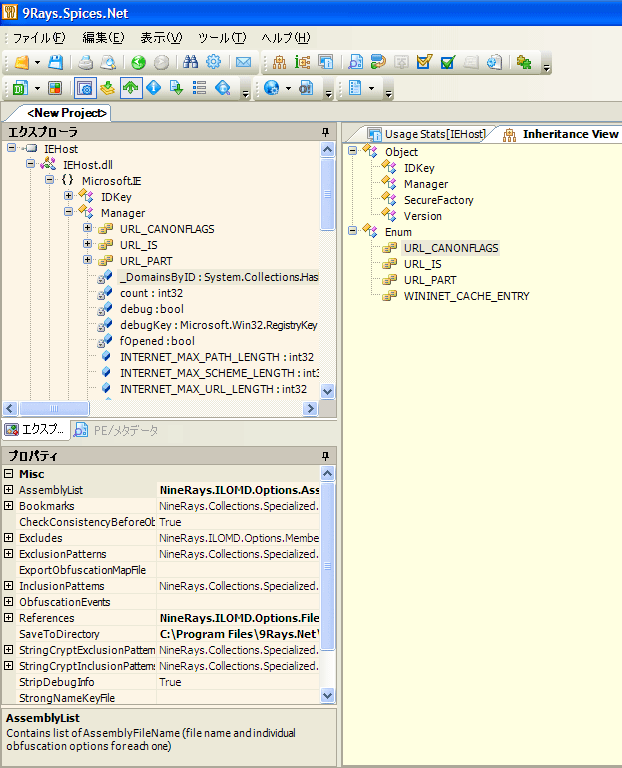Toggle the highlighted green up-arrow button
The height and width of the screenshot is (768, 622).
[x=130, y=88]
